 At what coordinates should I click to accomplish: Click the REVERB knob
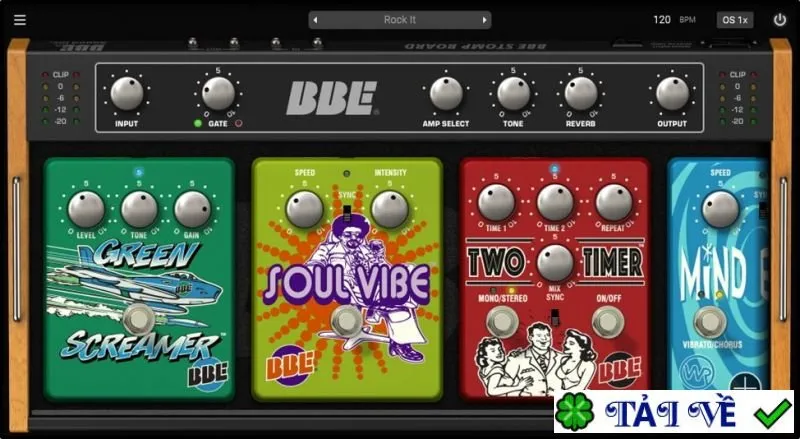coord(581,93)
